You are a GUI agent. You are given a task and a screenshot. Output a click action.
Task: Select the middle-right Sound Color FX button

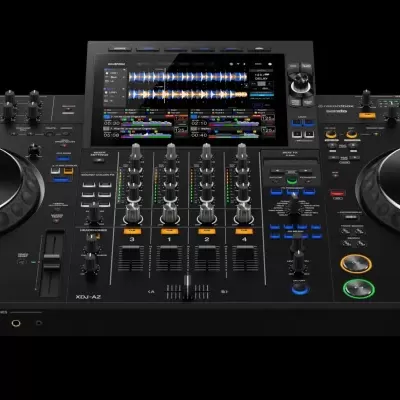click(x=105, y=194)
